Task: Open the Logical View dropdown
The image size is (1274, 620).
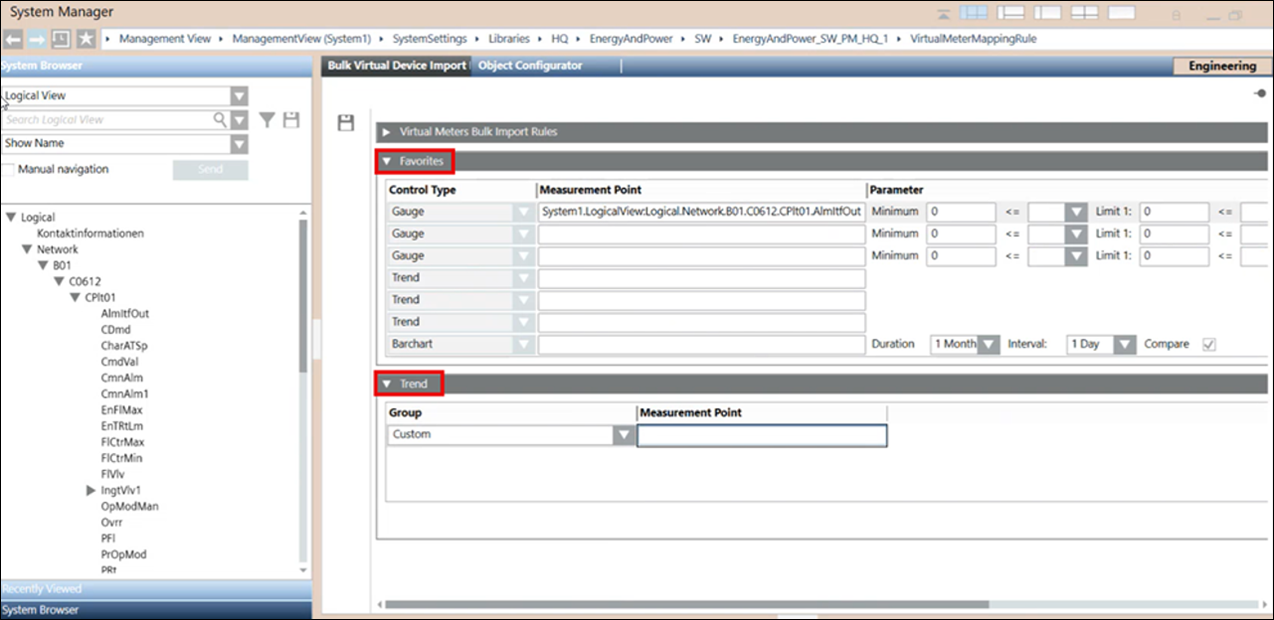Action: 124,96
